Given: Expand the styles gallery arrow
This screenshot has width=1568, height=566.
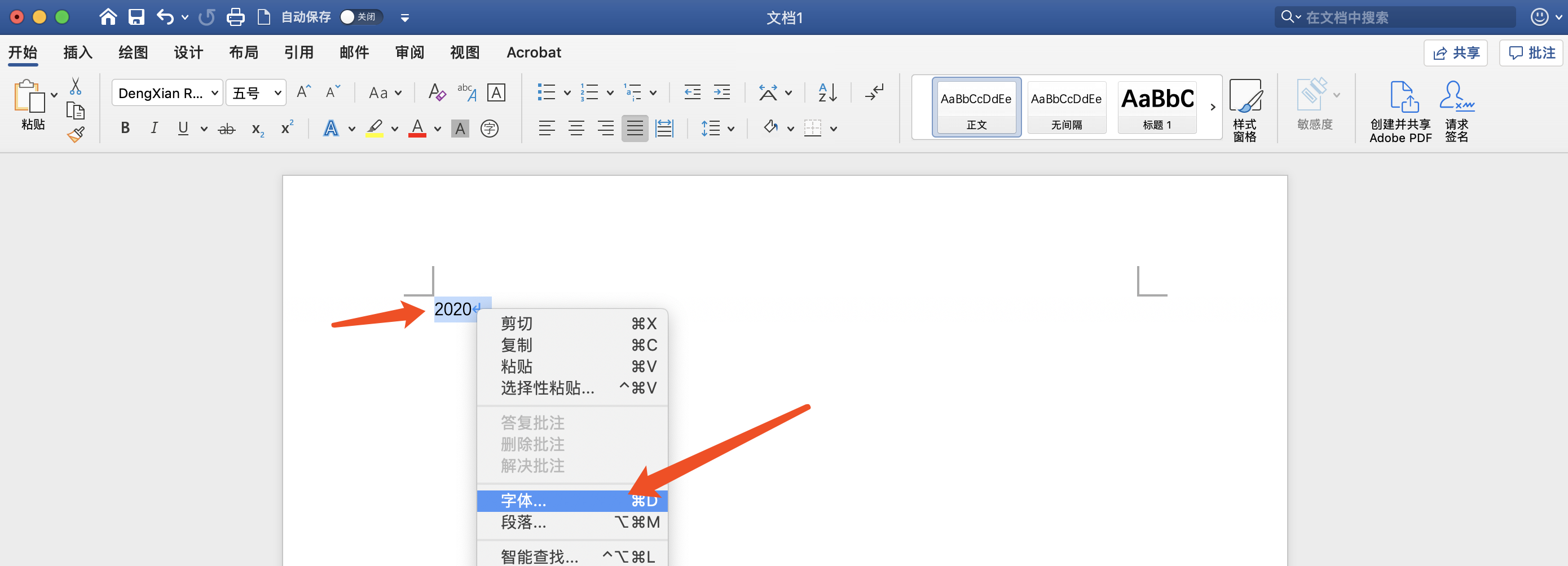Looking at the screenshot, I should coord(1213,107).
